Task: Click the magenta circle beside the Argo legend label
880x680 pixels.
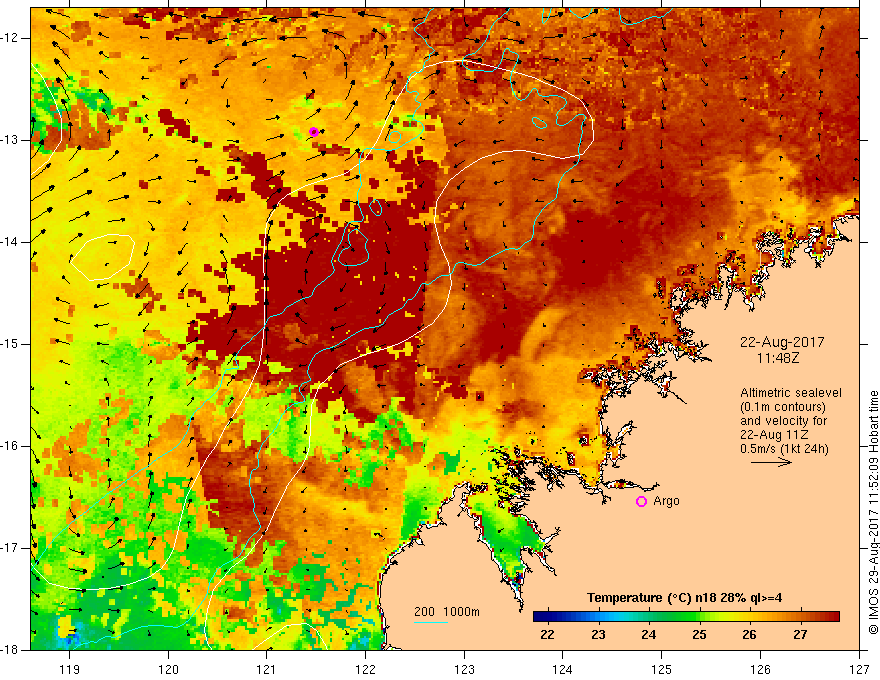Action: [641, 501]
